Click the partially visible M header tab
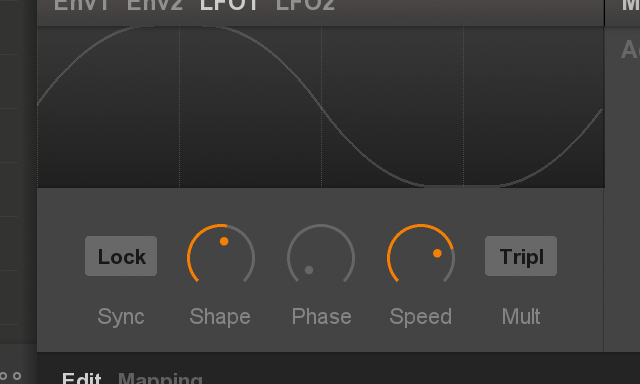Image resolution: width=640 pixels, height=384 pixels. tap(631, 5)
